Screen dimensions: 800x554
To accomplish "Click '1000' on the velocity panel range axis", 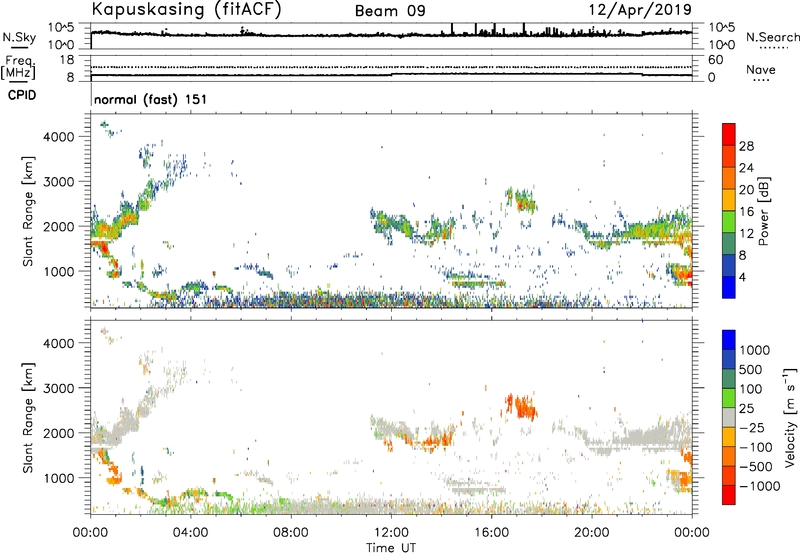I will pyautogui.click(x=59, y=478).
